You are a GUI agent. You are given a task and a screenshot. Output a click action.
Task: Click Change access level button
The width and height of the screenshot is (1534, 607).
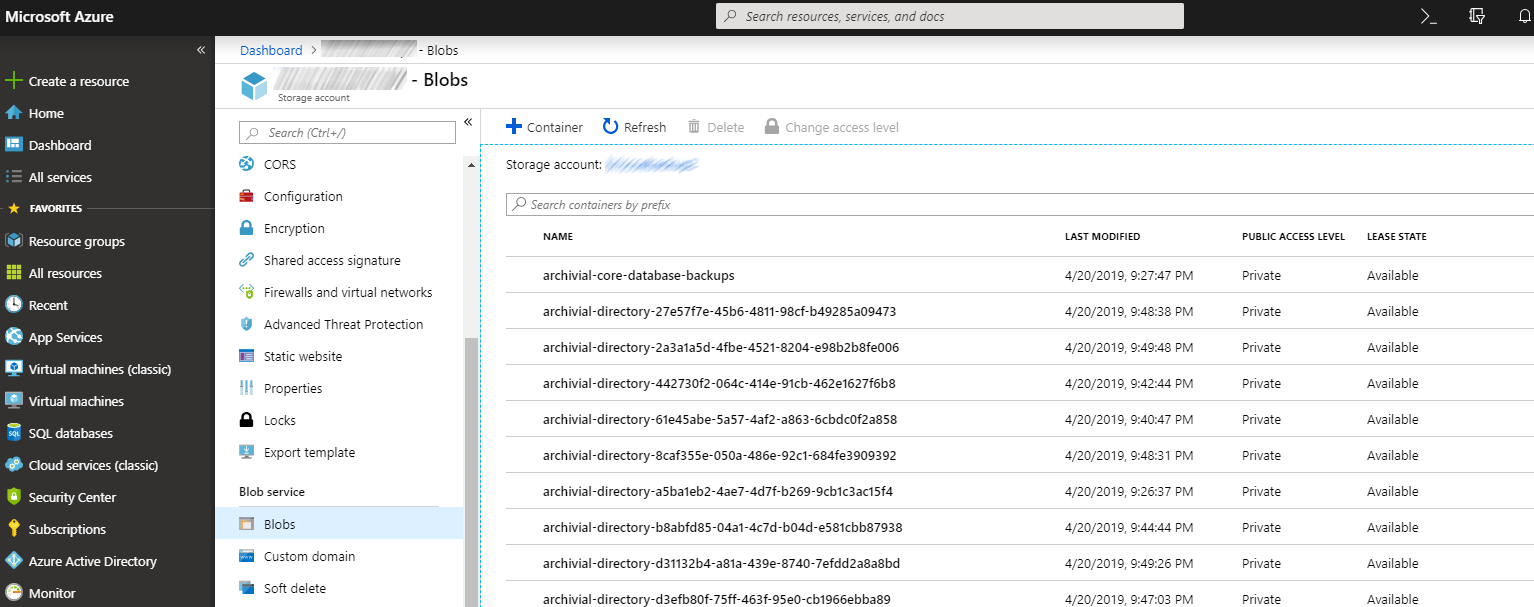831,127
